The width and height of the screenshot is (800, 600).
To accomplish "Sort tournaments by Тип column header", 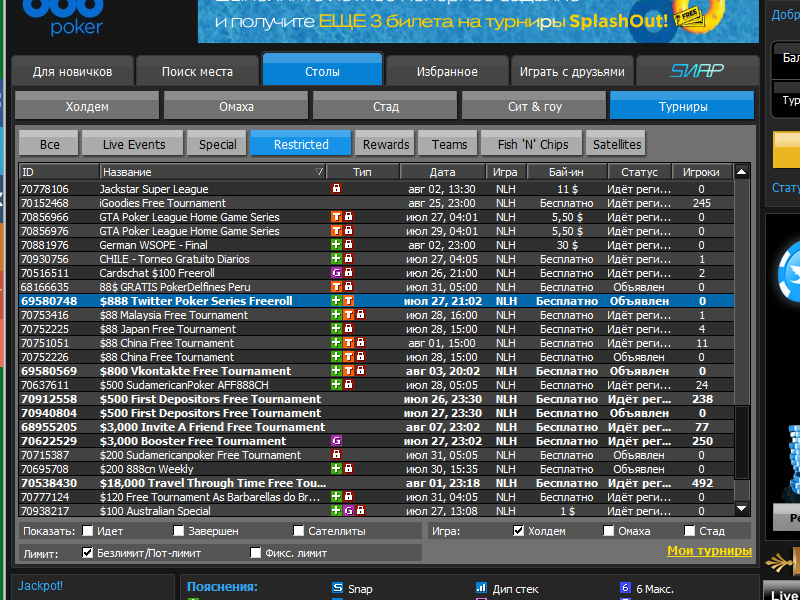I will (362, 172).
